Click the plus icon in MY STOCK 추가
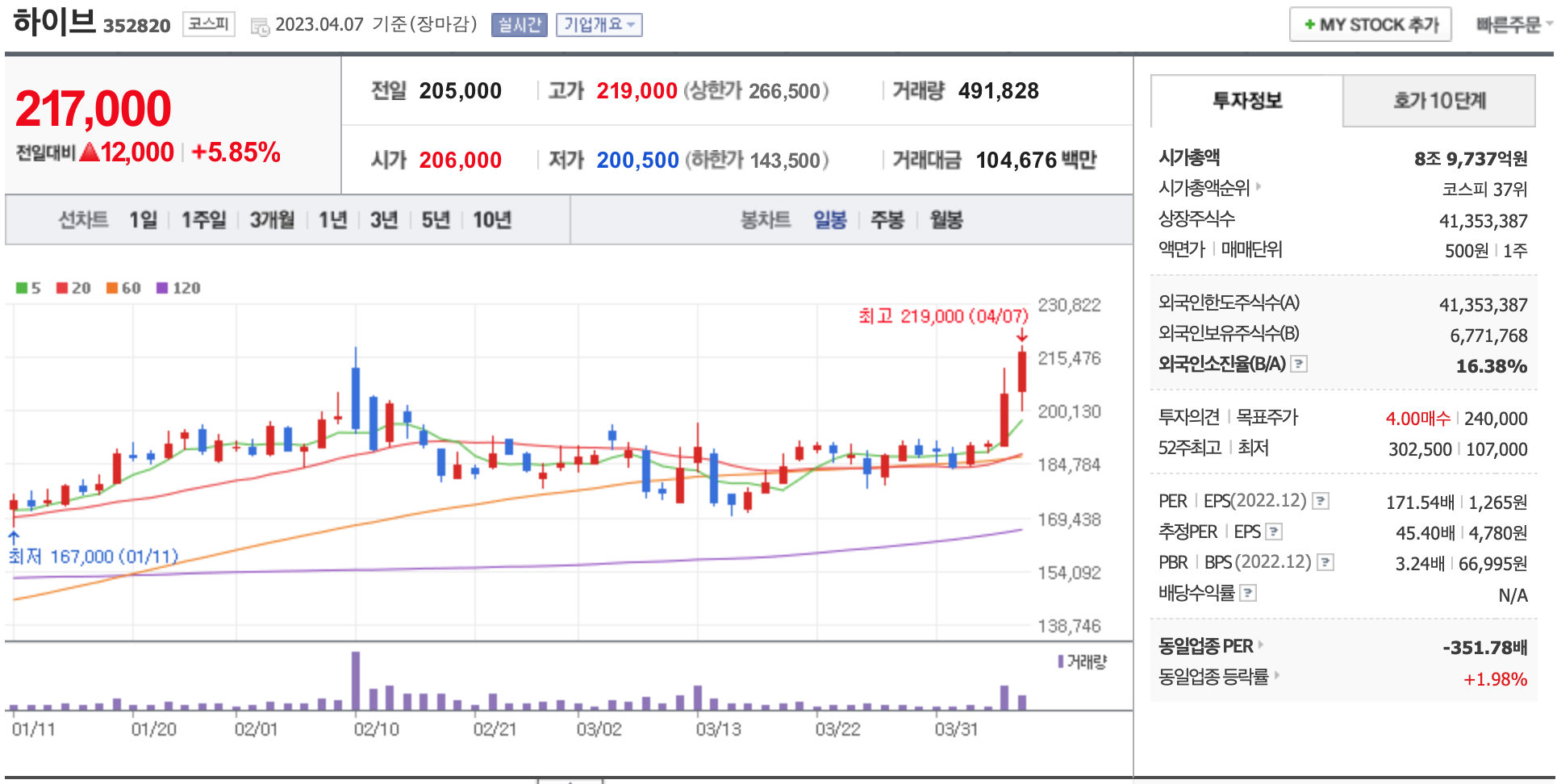The height and width of the screenshot is (784, 1557). tap(1309, 25)
